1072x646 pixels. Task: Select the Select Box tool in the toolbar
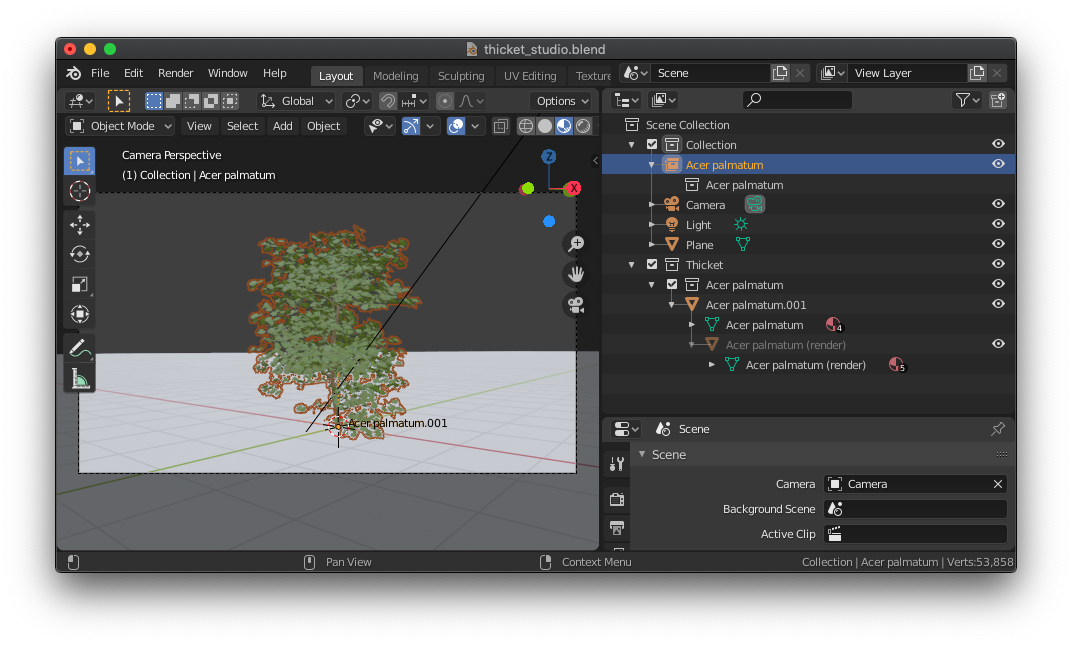(80, 161)
